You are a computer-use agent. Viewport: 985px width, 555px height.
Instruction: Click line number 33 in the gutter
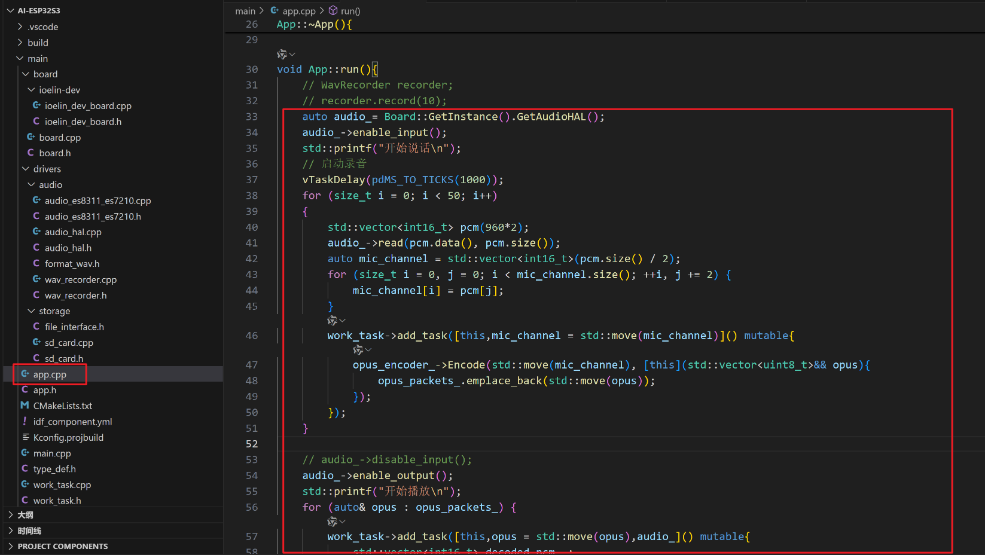click(251, 116)
